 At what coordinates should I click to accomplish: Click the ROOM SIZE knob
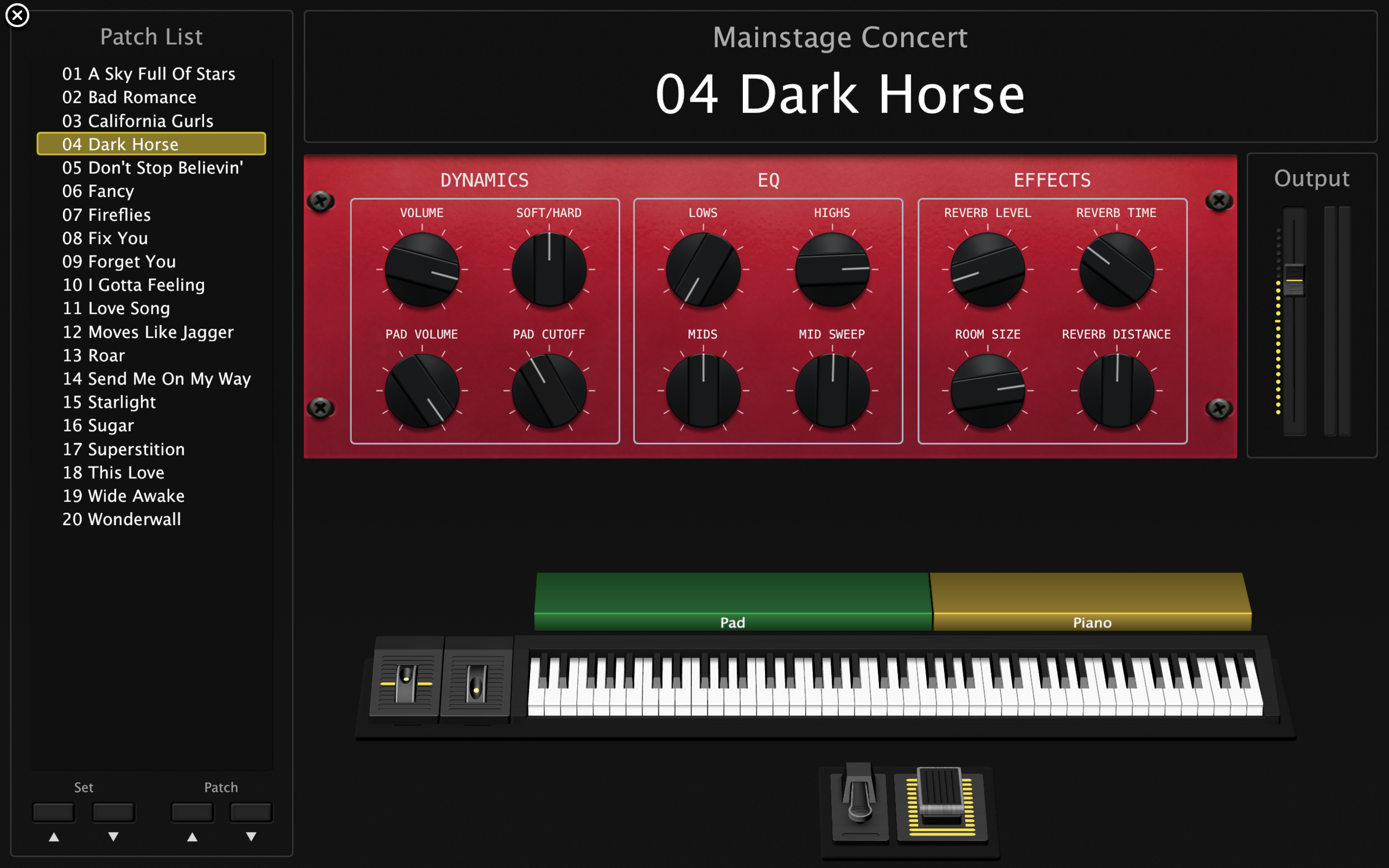point(988,391)
